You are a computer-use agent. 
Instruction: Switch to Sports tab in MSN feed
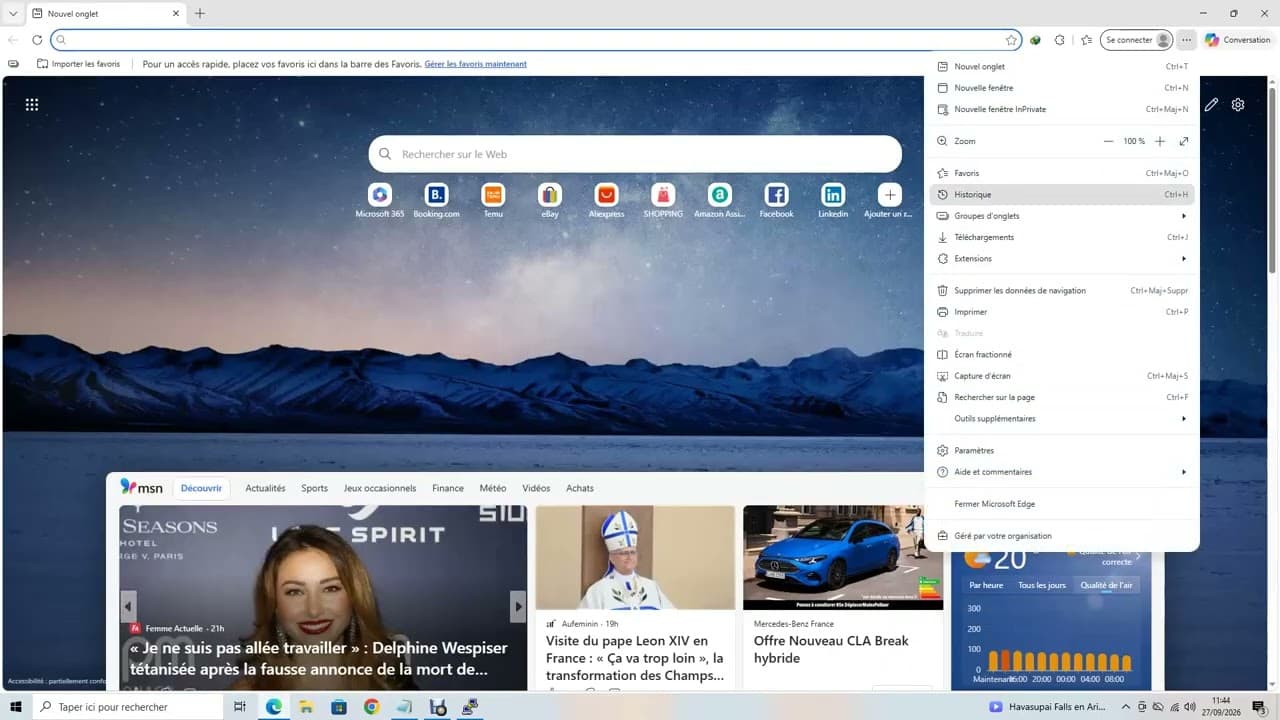pyautogui.click(x=314, y=488)
